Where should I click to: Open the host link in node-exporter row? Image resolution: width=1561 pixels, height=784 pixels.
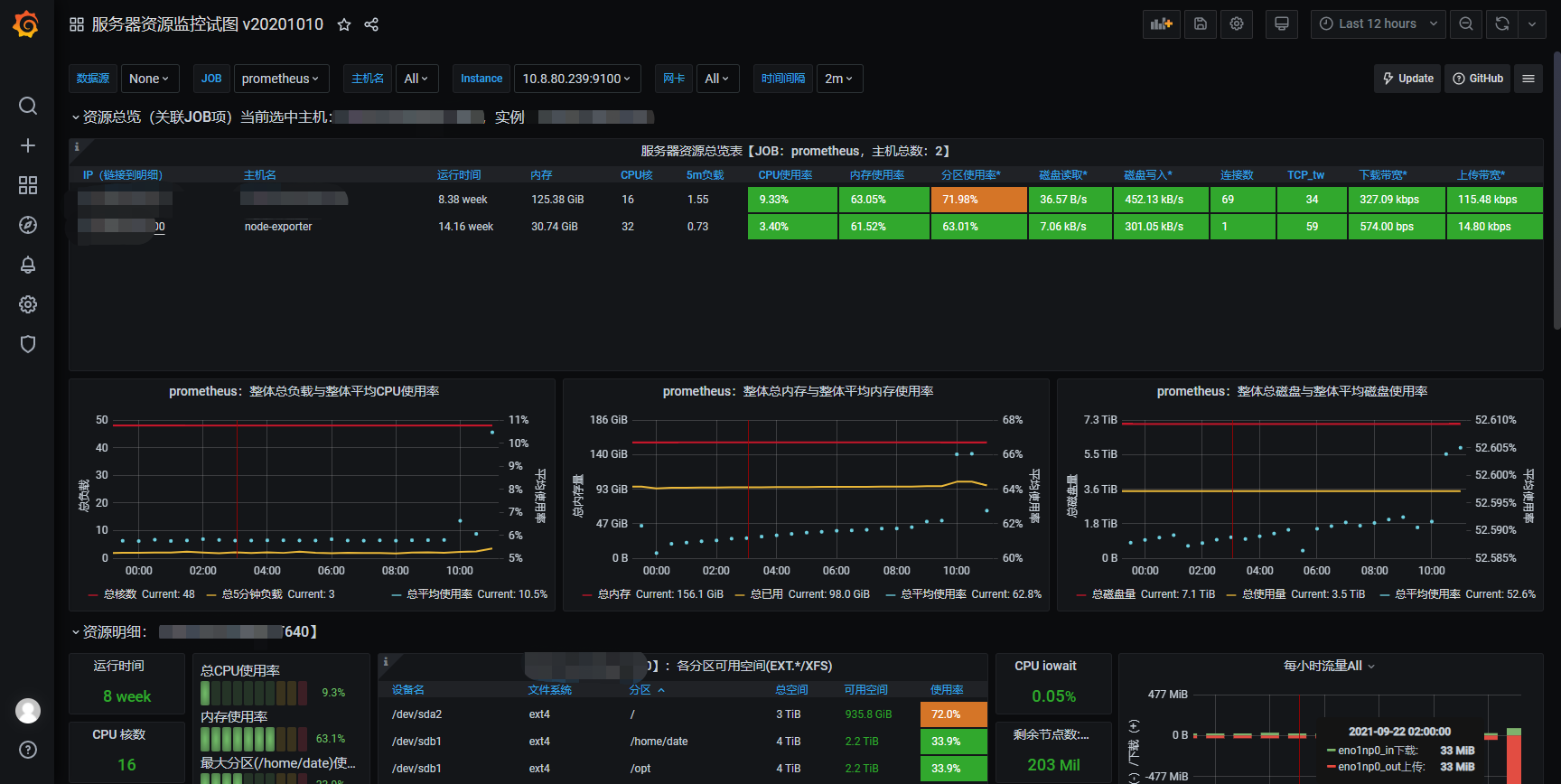point(122,226)
